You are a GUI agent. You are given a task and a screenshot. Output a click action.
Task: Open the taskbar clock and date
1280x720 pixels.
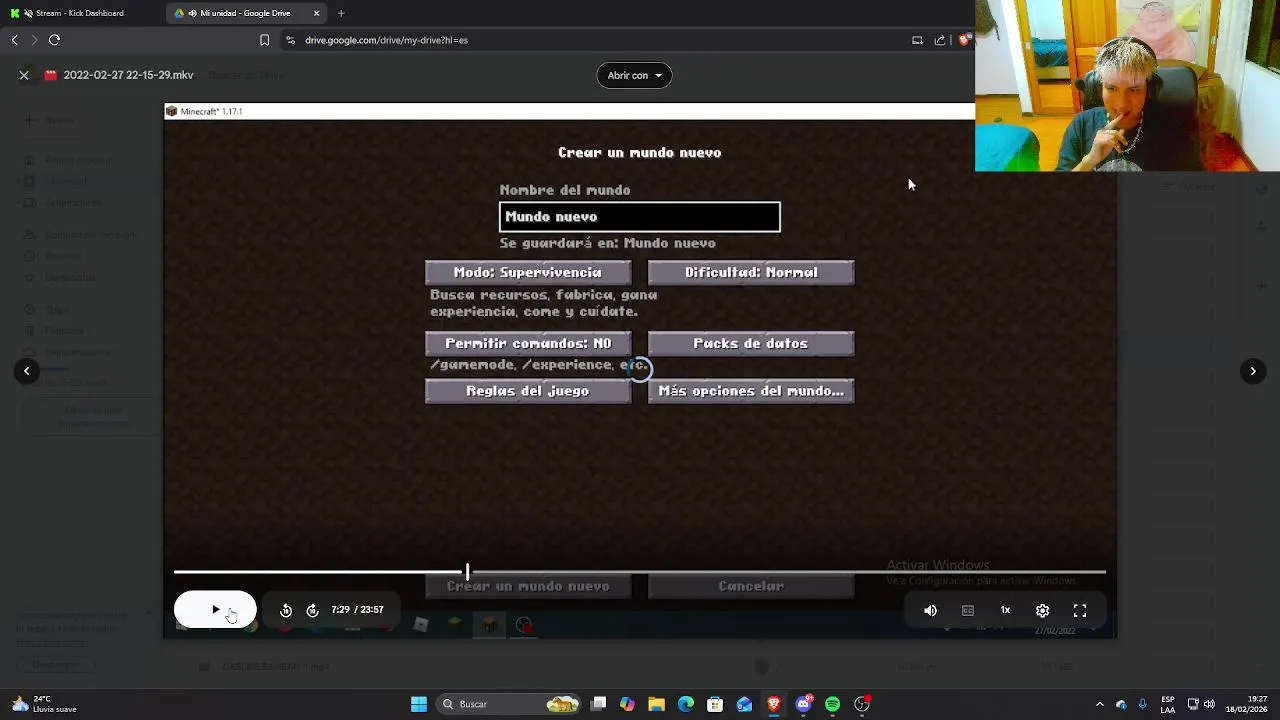(x=1246, y=704)
